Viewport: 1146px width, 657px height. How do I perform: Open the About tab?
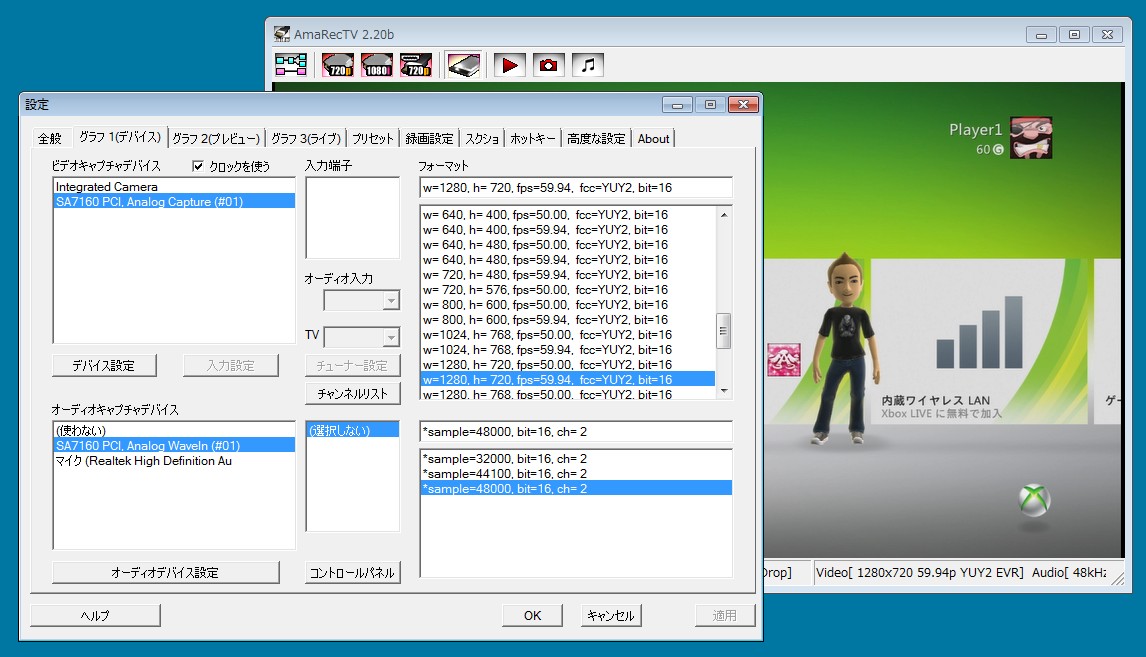[653, 138]
